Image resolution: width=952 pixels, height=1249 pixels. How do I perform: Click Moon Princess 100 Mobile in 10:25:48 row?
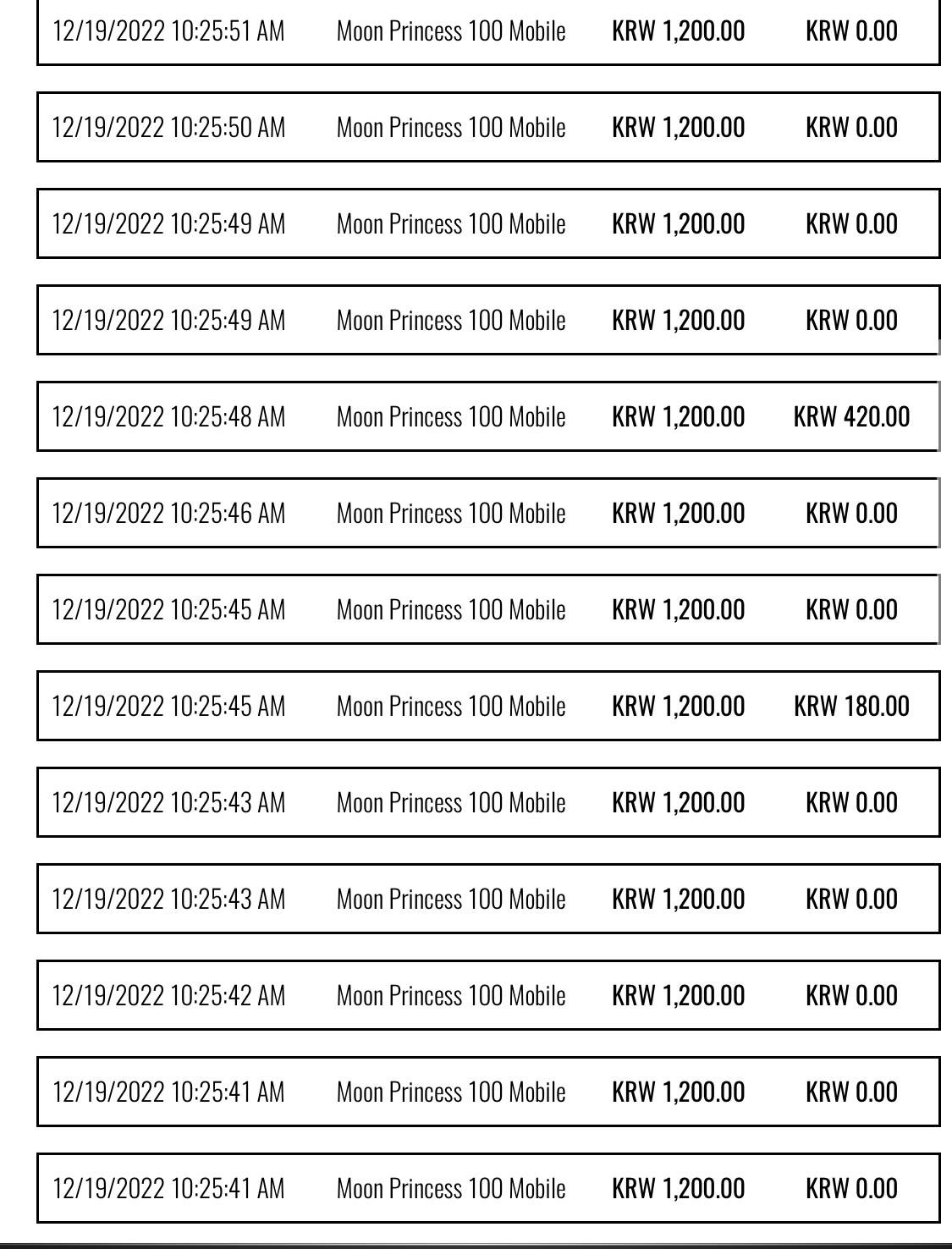(x=451, y=417)
